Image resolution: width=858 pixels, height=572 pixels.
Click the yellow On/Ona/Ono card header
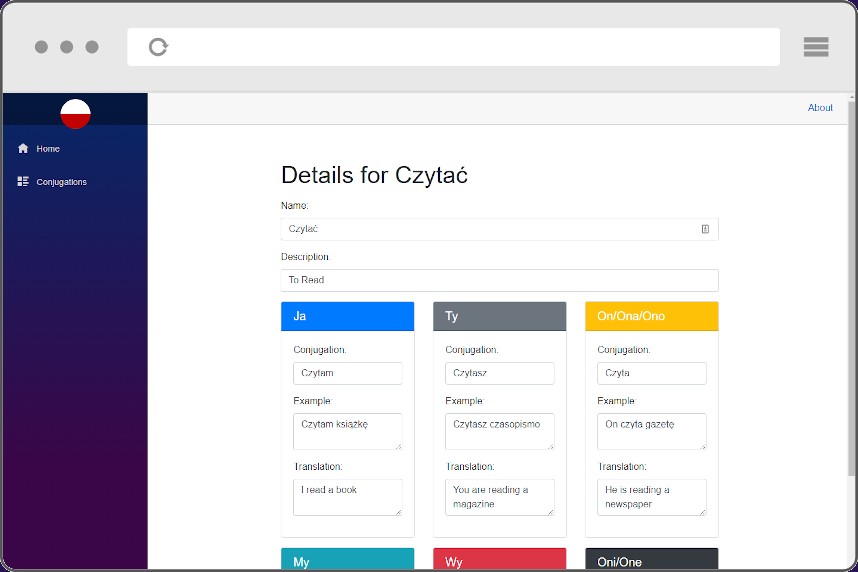pos(651,316)
